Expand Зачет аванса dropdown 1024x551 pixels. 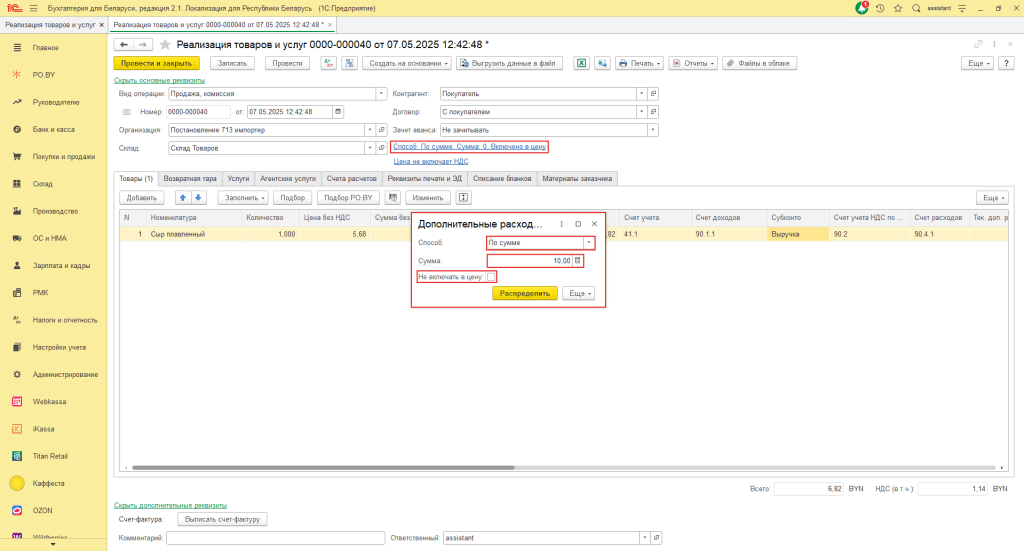[x=652, y=130]
